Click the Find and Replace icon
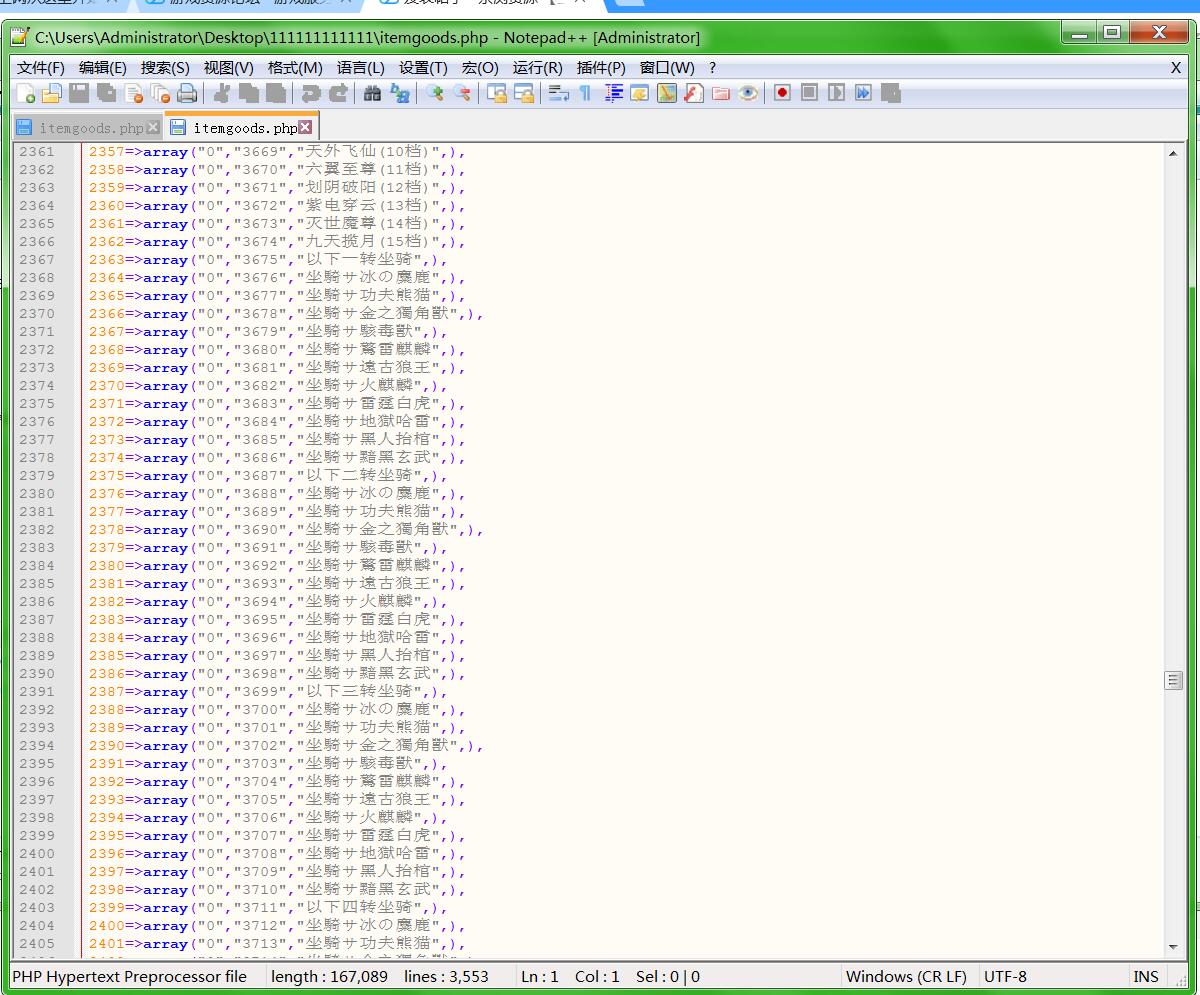Screen dimensions: 1200x995 click(400, 93)
